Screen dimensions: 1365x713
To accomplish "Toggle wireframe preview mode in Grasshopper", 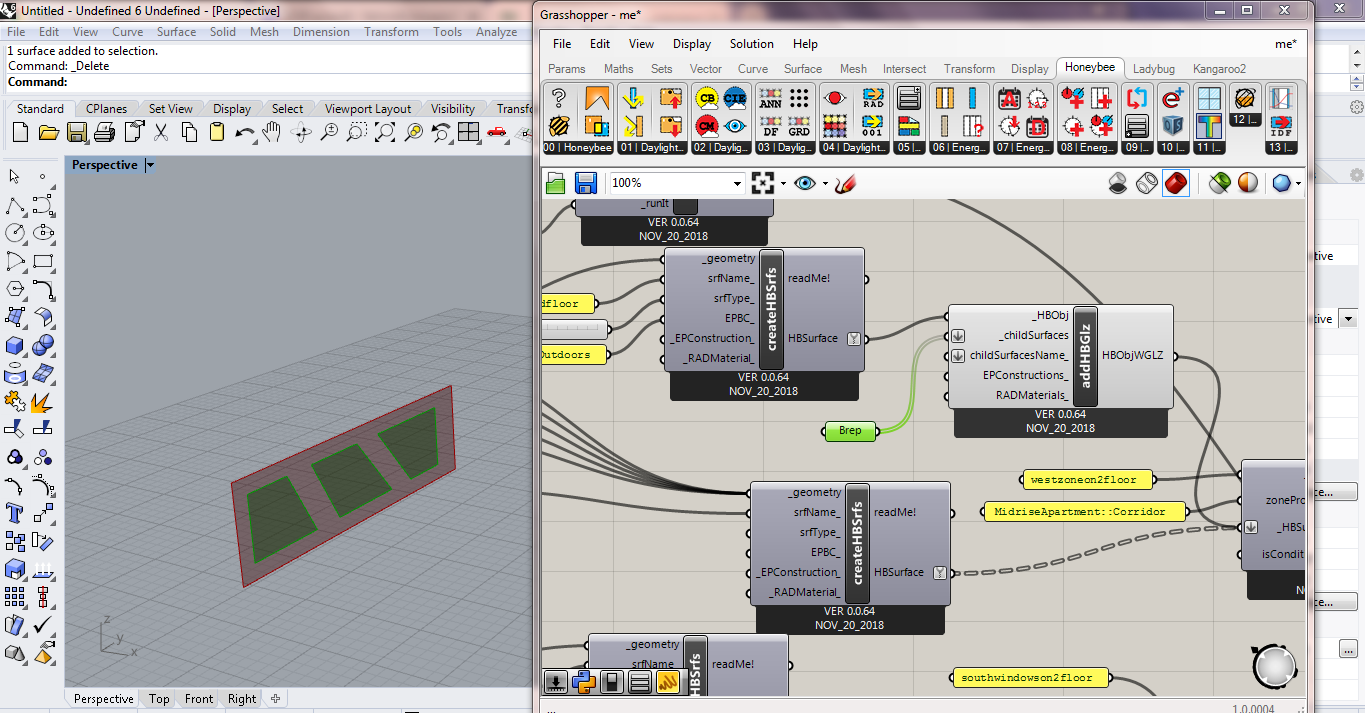I will 1147,183.
